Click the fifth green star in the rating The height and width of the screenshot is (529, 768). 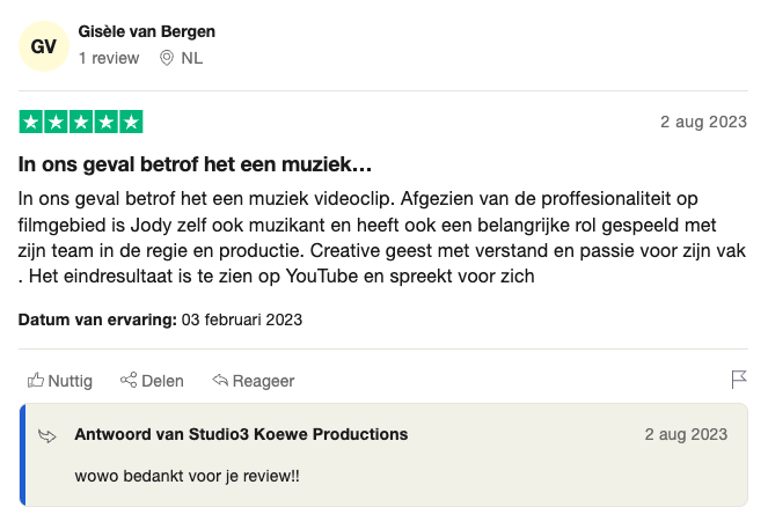click(131, 123)
